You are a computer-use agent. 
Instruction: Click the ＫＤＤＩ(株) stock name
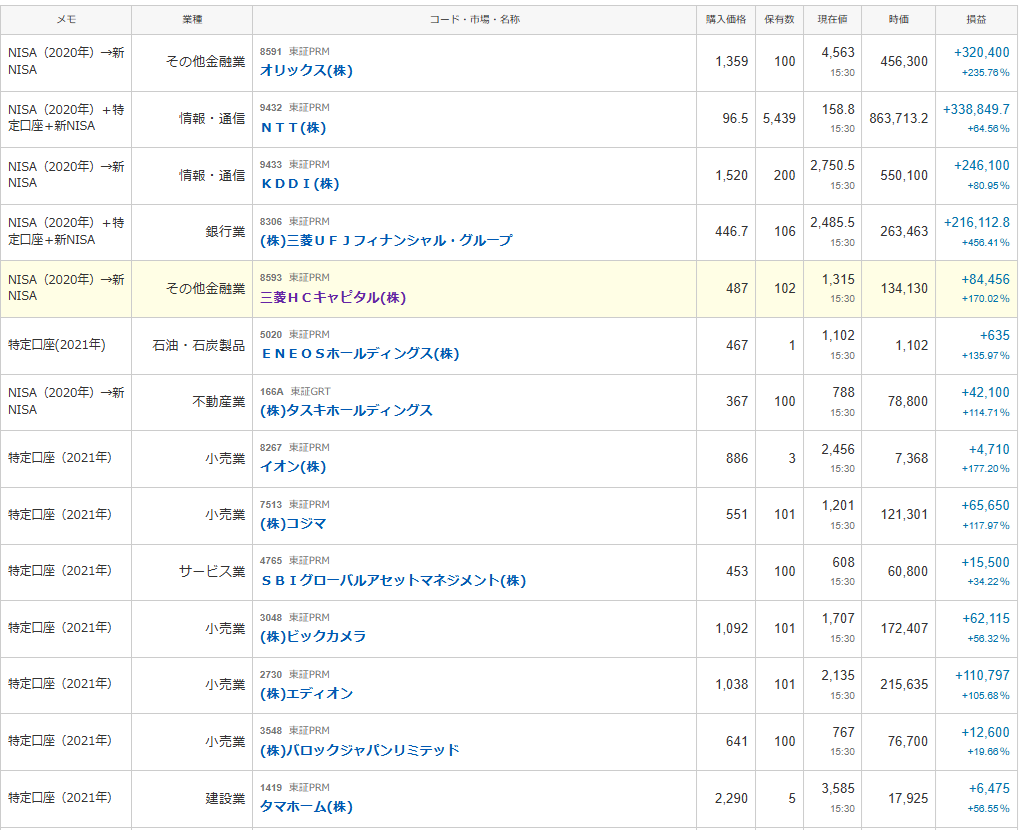[x=299, y=184]
